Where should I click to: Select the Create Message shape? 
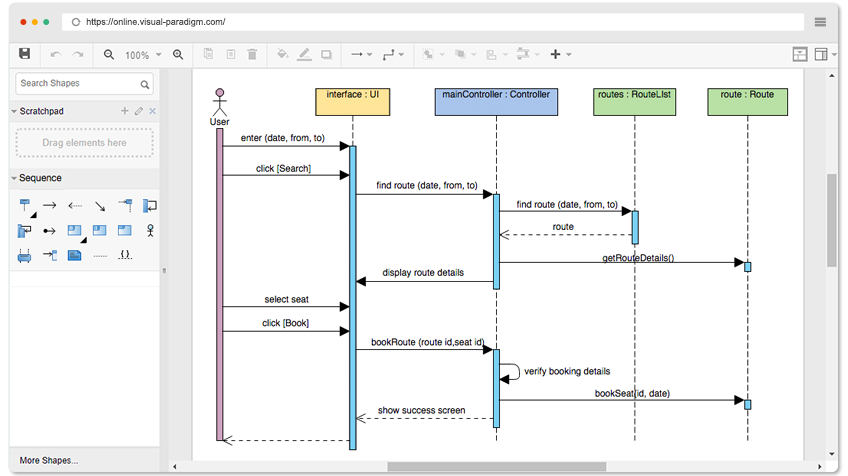coord(125,206)
